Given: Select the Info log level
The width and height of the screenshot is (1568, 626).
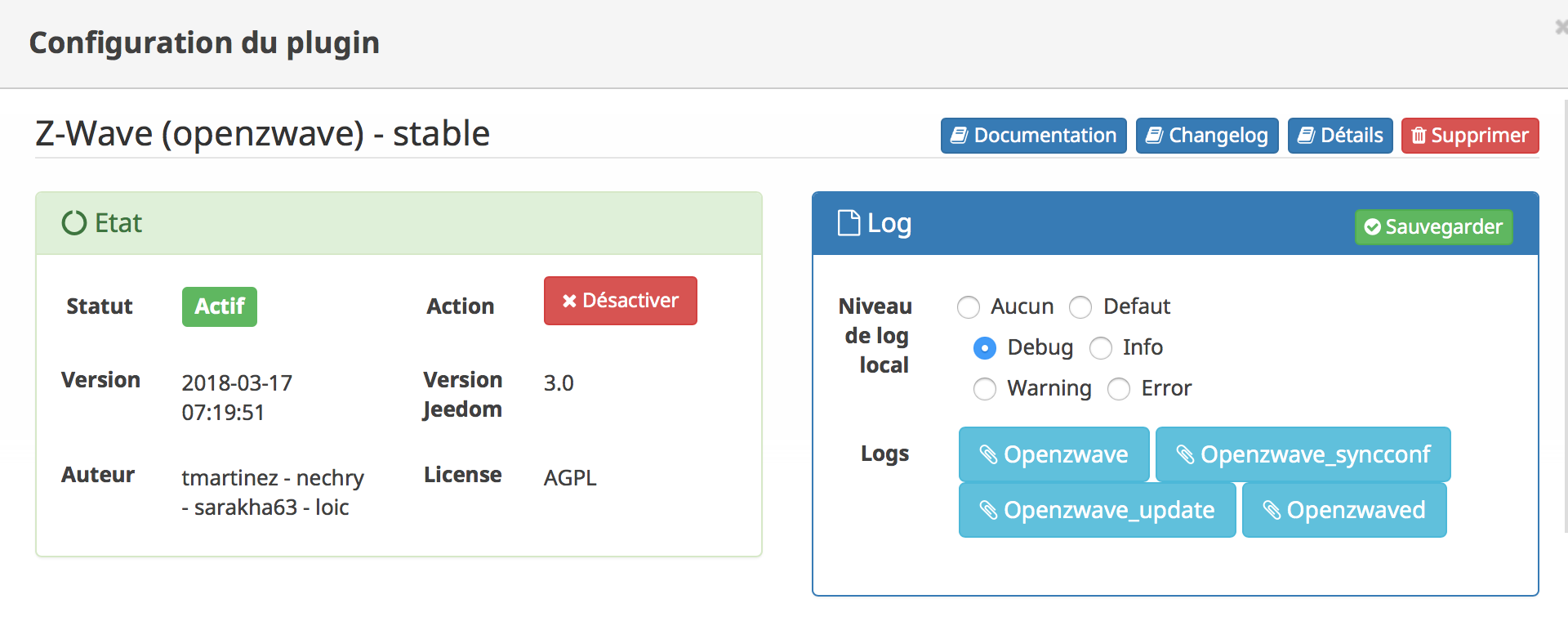Looking at the screenshot, I should click(1101, 348).
